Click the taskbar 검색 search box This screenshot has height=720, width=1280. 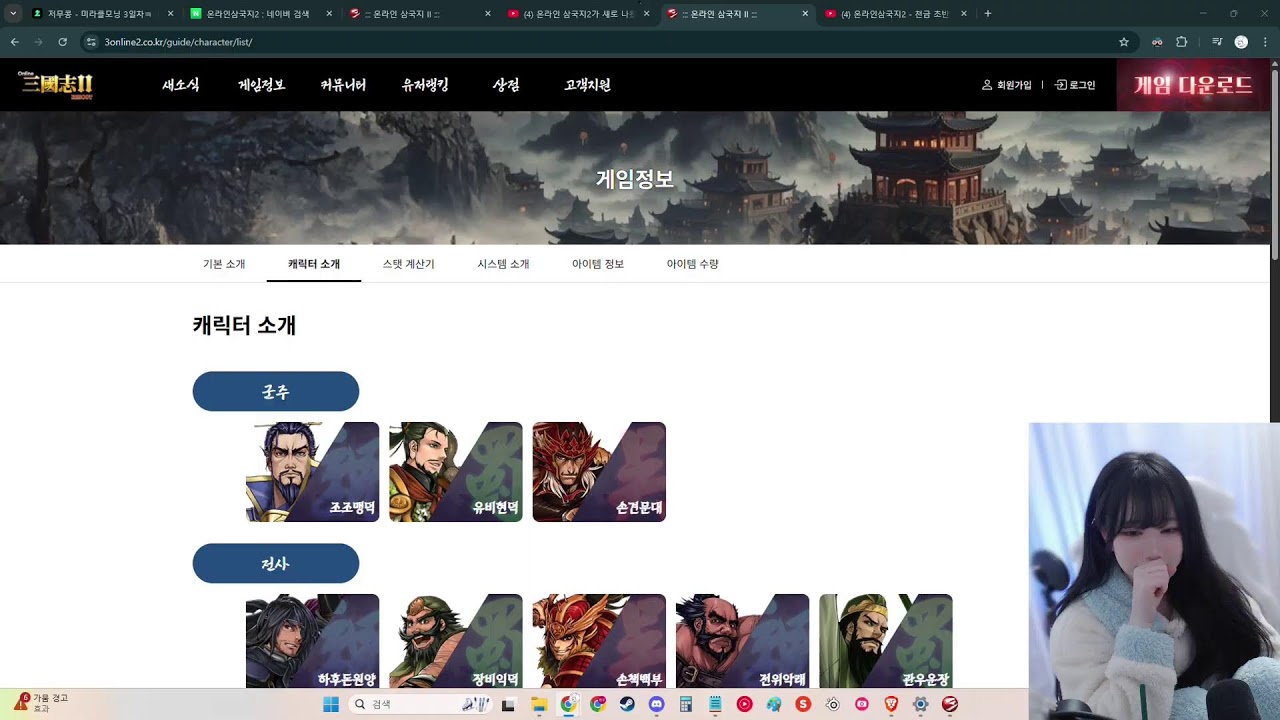422,704
